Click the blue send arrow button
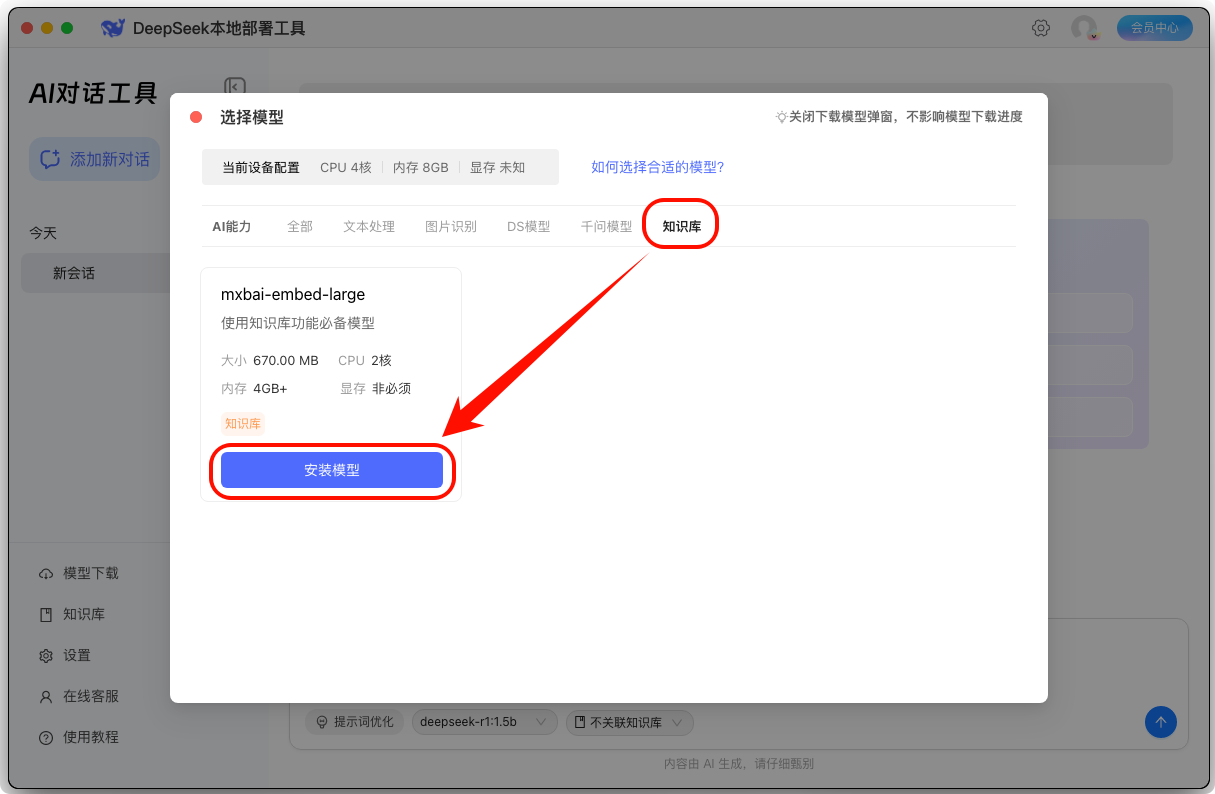This screenshot has width=1215, height=794. [x=1160, y=722]
